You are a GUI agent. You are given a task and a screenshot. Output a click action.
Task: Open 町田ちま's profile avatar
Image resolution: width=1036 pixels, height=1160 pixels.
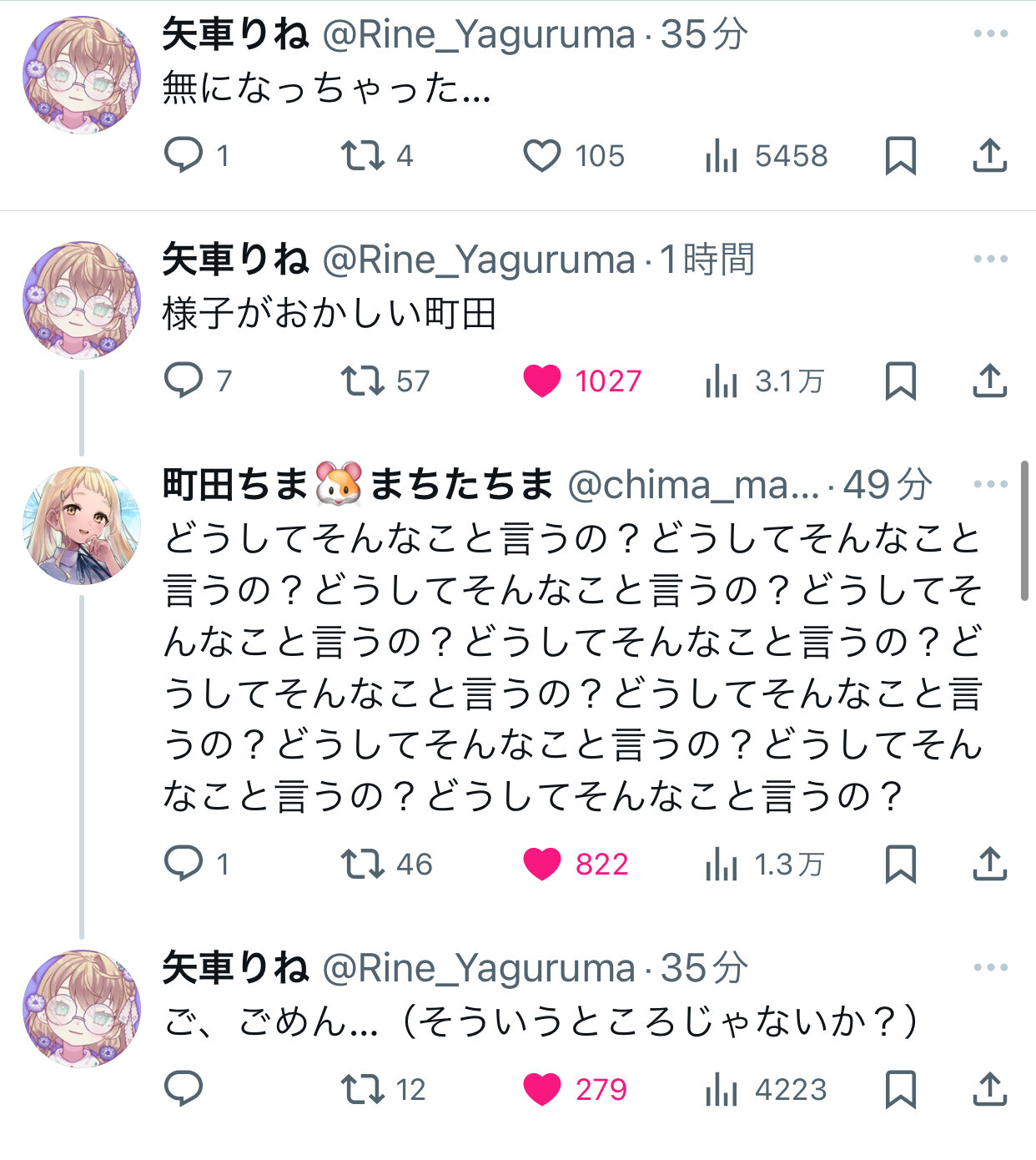pos(82,526)
